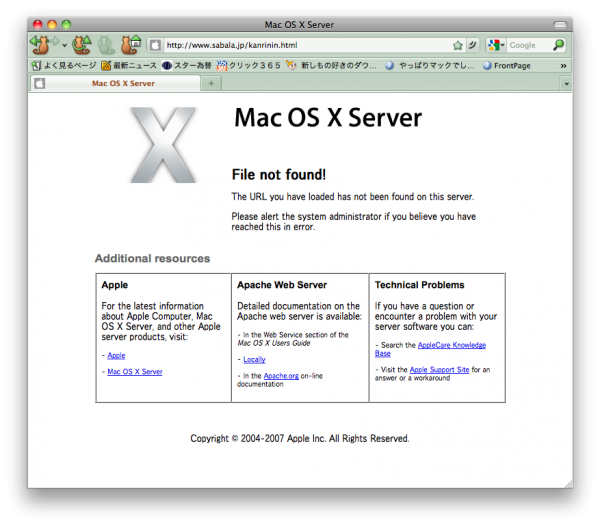Open the やっぱりマックでし... bookmark
The height and width of the screenshot is (526, 600).
[x=430, y=65]
